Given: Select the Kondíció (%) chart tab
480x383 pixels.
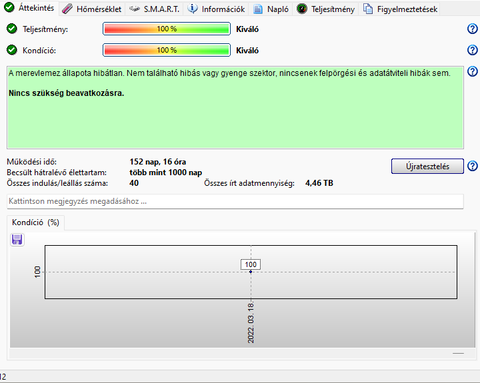Looking at the screenshot, I should (x=35, y=222).
